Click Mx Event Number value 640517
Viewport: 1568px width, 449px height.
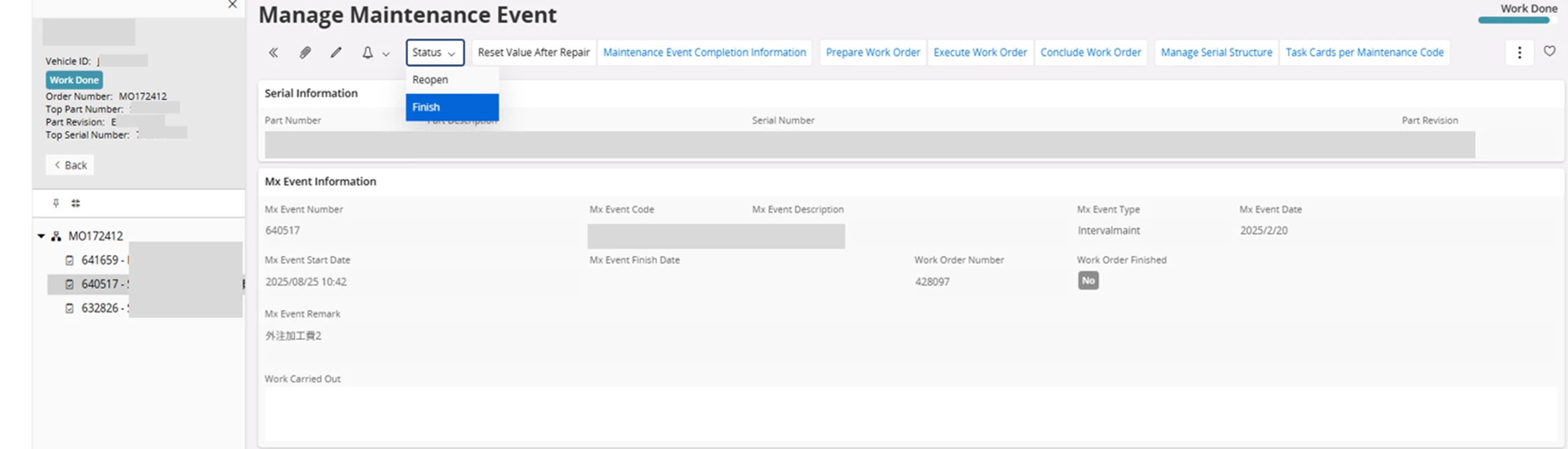coord(282,230)
